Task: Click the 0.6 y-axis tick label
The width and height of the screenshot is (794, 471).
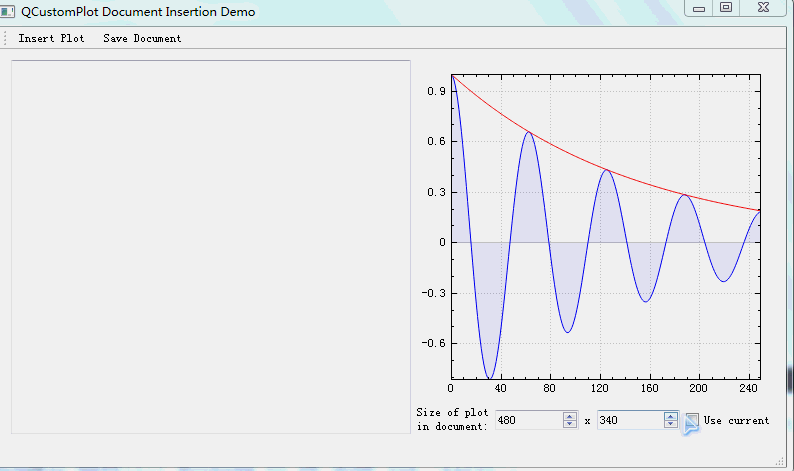Action: [436, 141]
